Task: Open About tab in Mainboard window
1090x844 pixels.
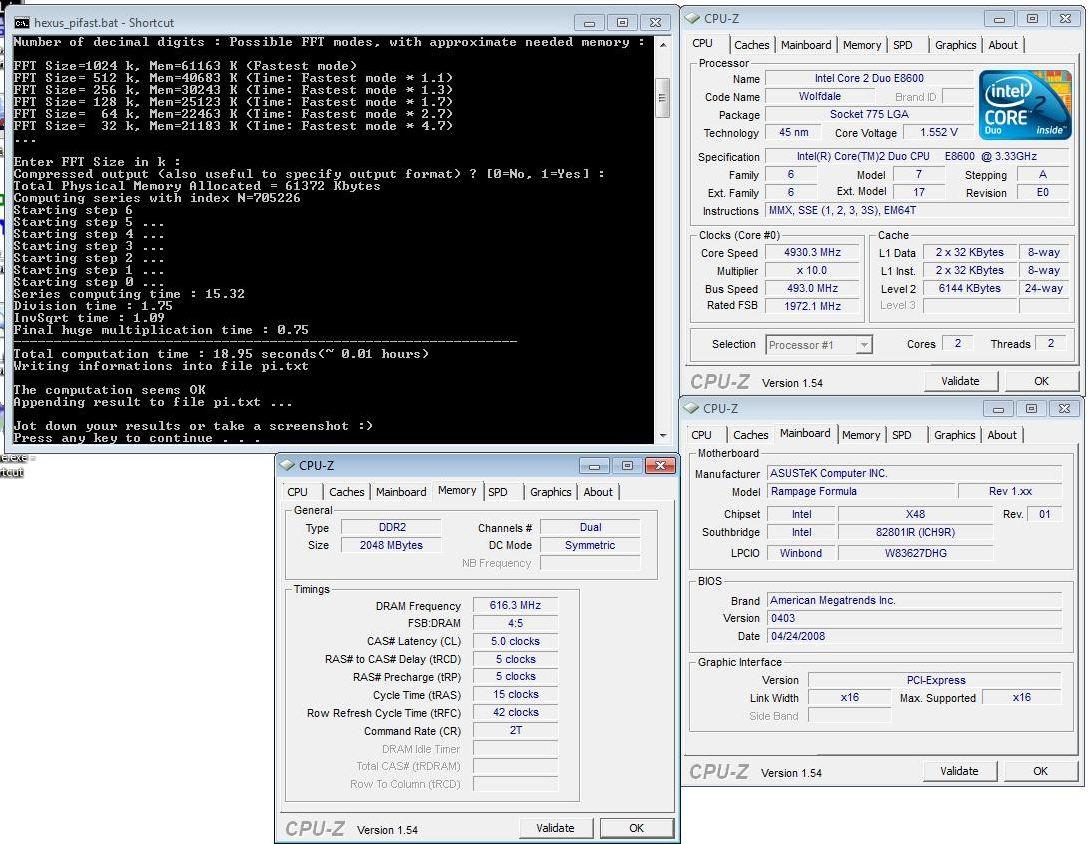Action: point(1002,435)
